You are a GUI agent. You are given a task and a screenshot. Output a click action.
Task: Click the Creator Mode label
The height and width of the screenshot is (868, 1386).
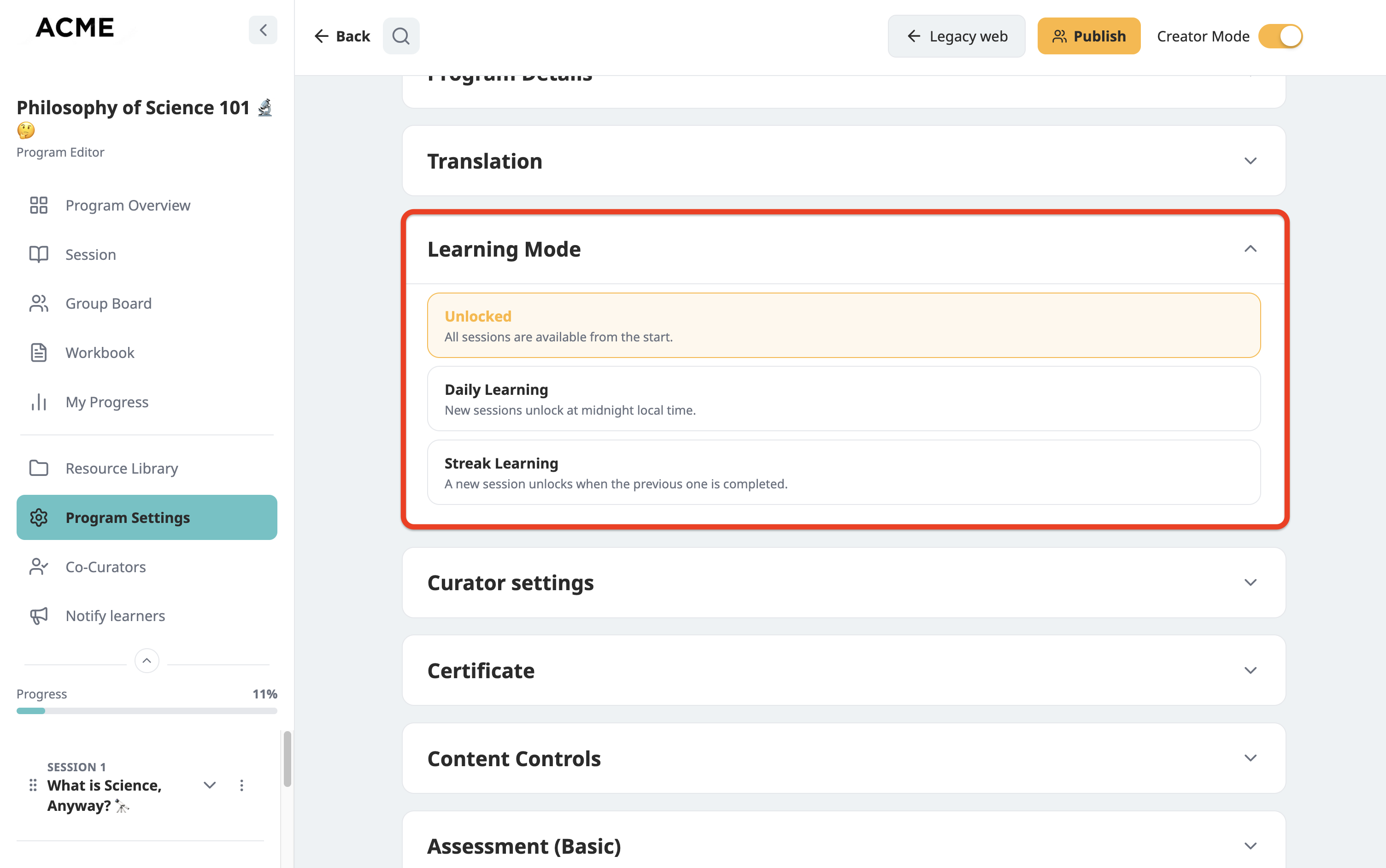pyautogui.click(x=1204, y=36)
